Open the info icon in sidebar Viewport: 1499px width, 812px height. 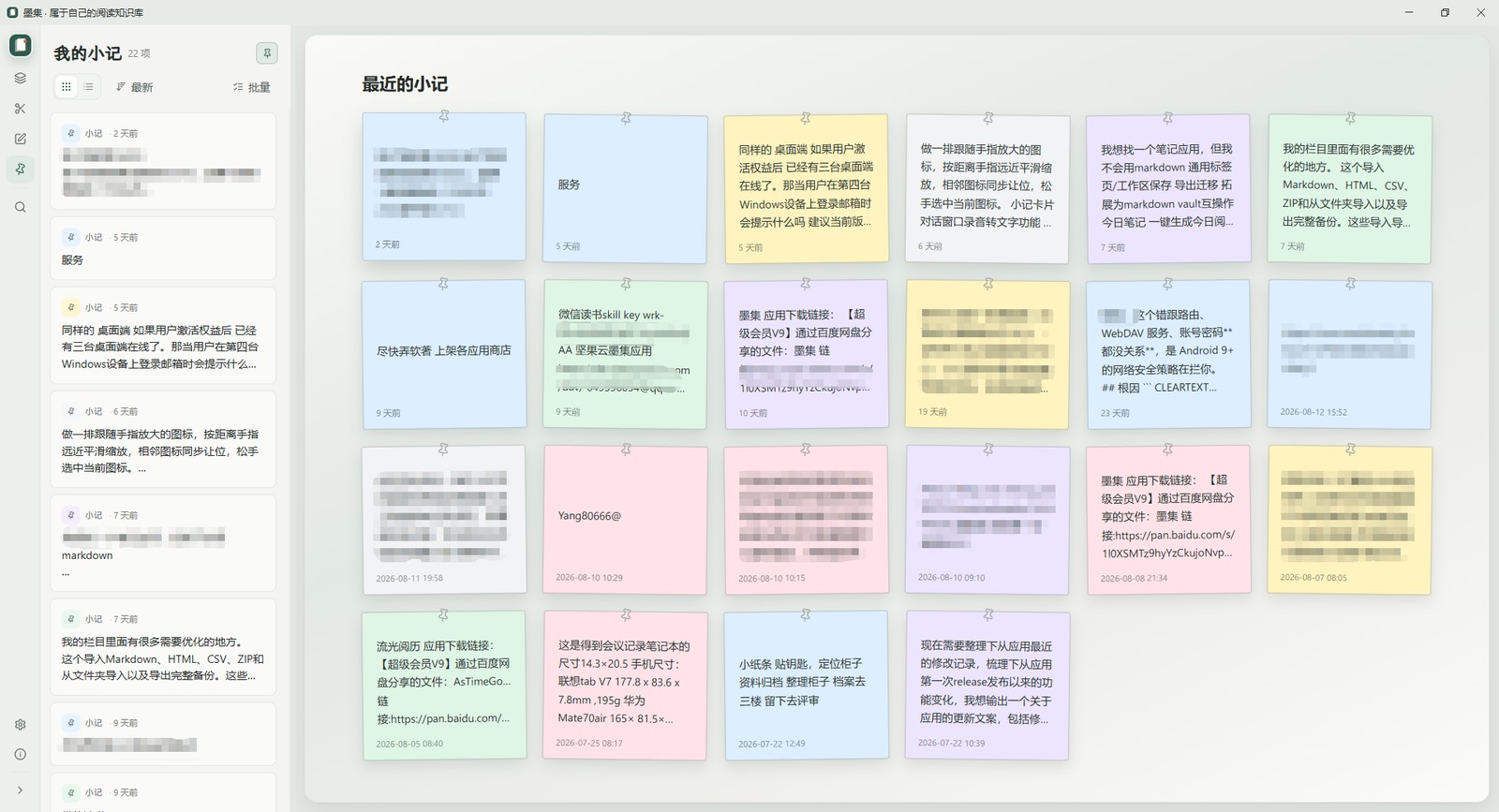[20, 754]
